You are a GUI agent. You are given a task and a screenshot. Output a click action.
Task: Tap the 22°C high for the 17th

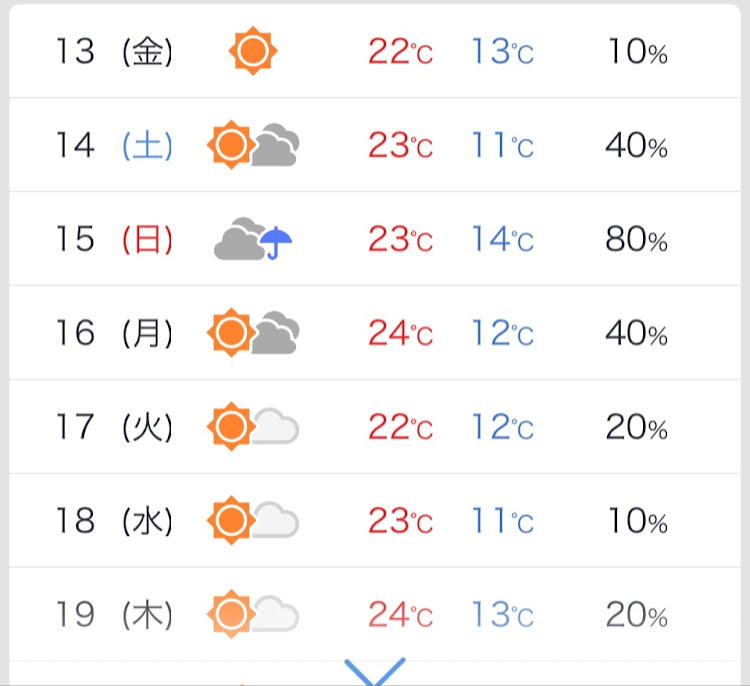pyautogui.click(x=401, y=426)
